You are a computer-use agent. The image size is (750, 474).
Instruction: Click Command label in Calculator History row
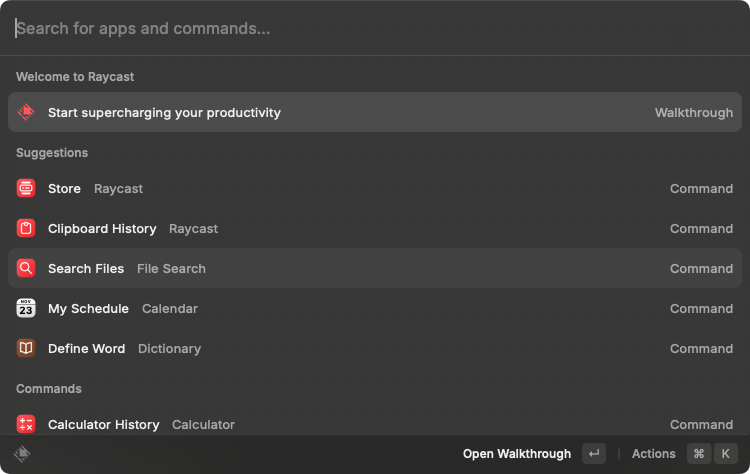point(701,424)
